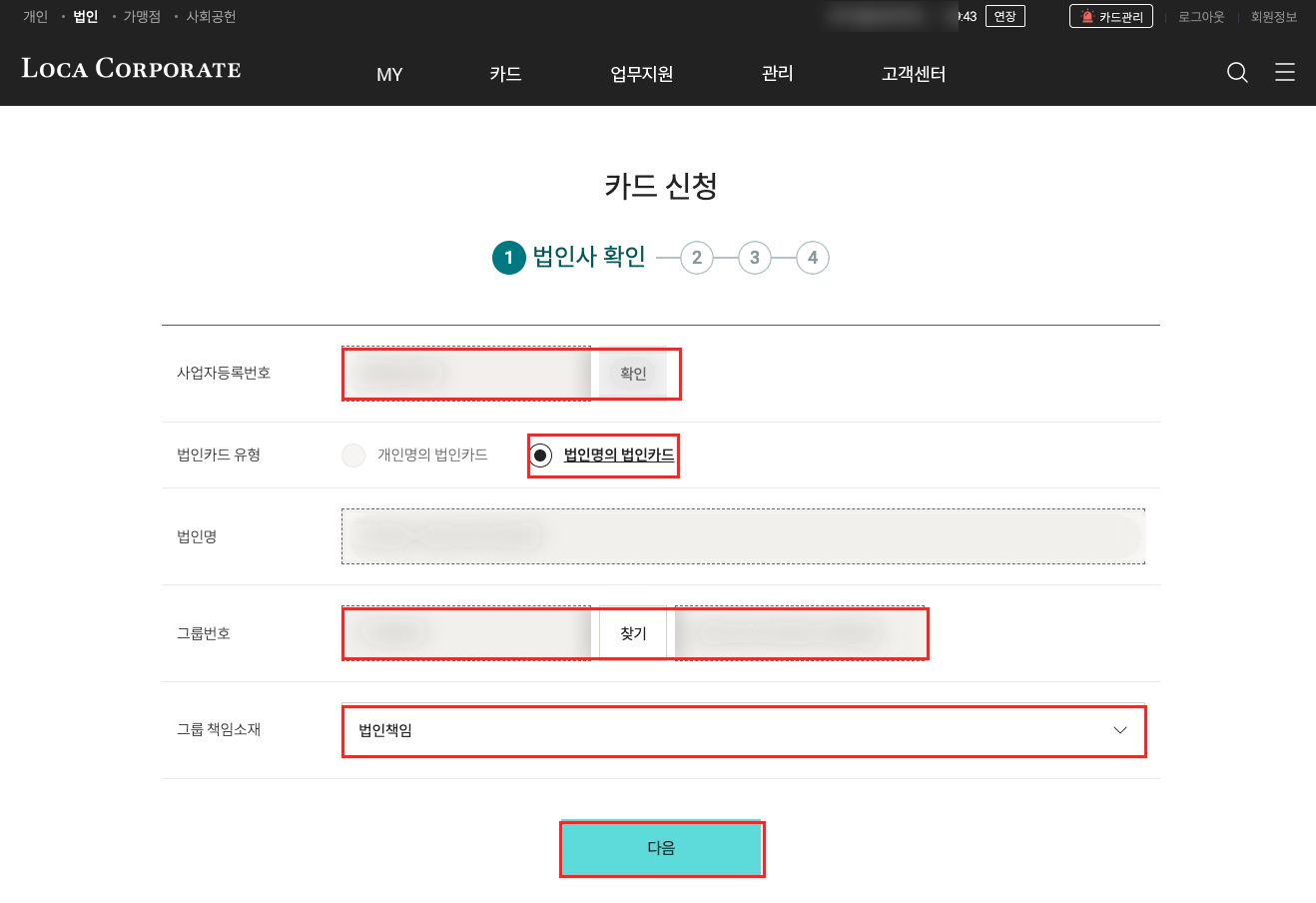Click the 카드관리 siren button
The width and height of the screenshot is (1316, 903).
click(1111, 17)
